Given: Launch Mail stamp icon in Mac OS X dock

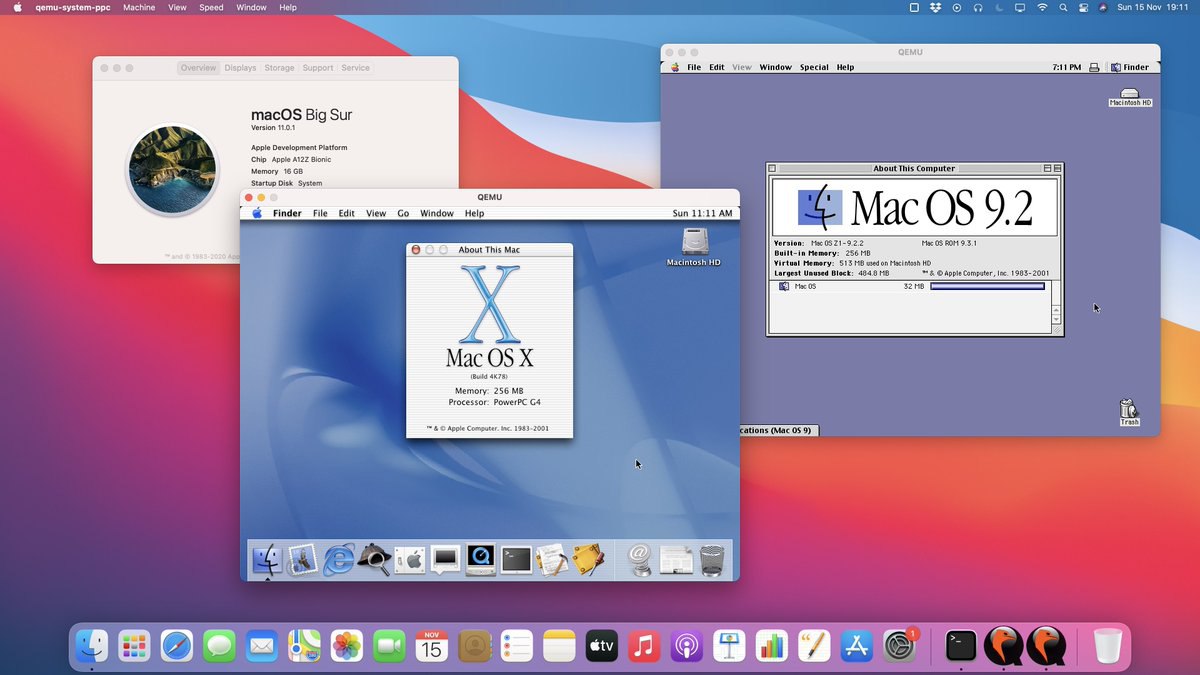Looking at the screenshot, I should pos(302,560).
